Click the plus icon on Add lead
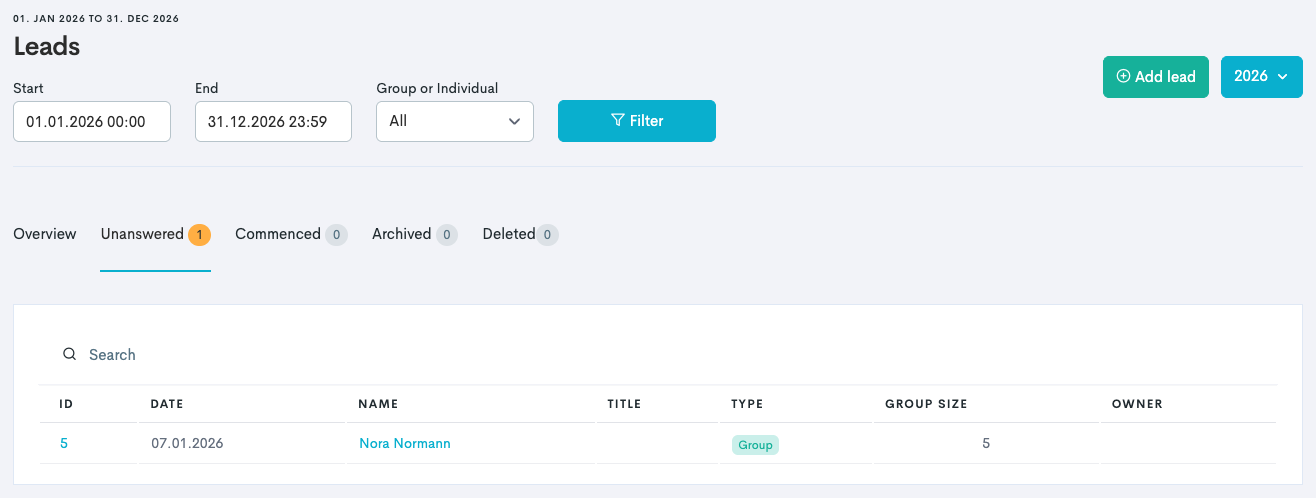The height and width of the screenshot is (498, 1316). coord(1123,77)
